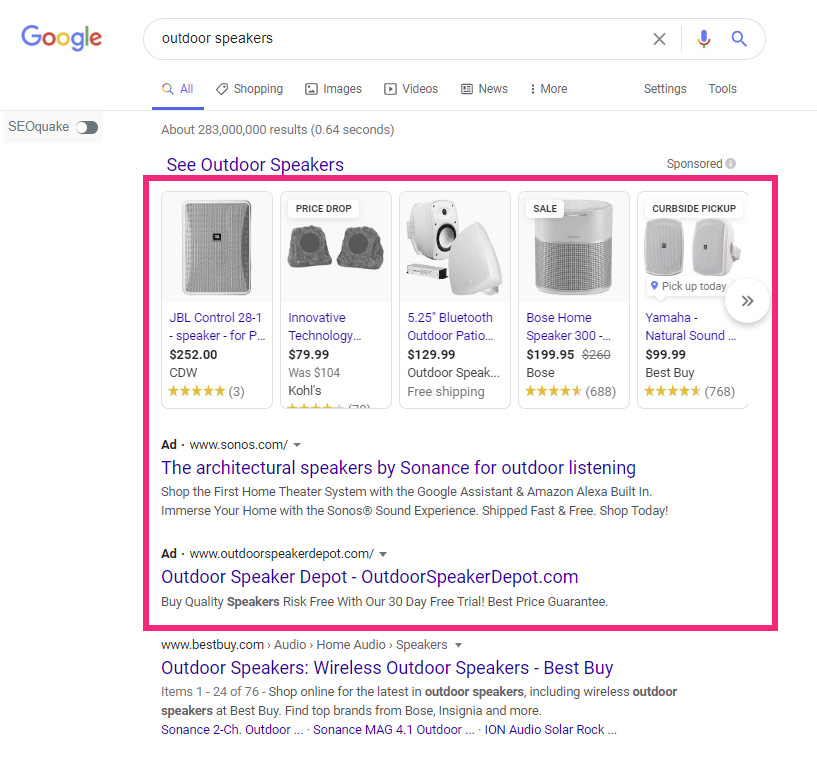The height and width of the screenshot is (764, 817).
Task: Click the SALE badge on Bose
Action: click(x=545, y=208)
